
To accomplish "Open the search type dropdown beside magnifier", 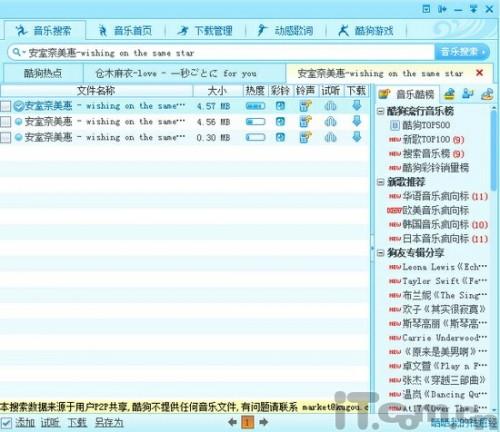I will (24, 53).
